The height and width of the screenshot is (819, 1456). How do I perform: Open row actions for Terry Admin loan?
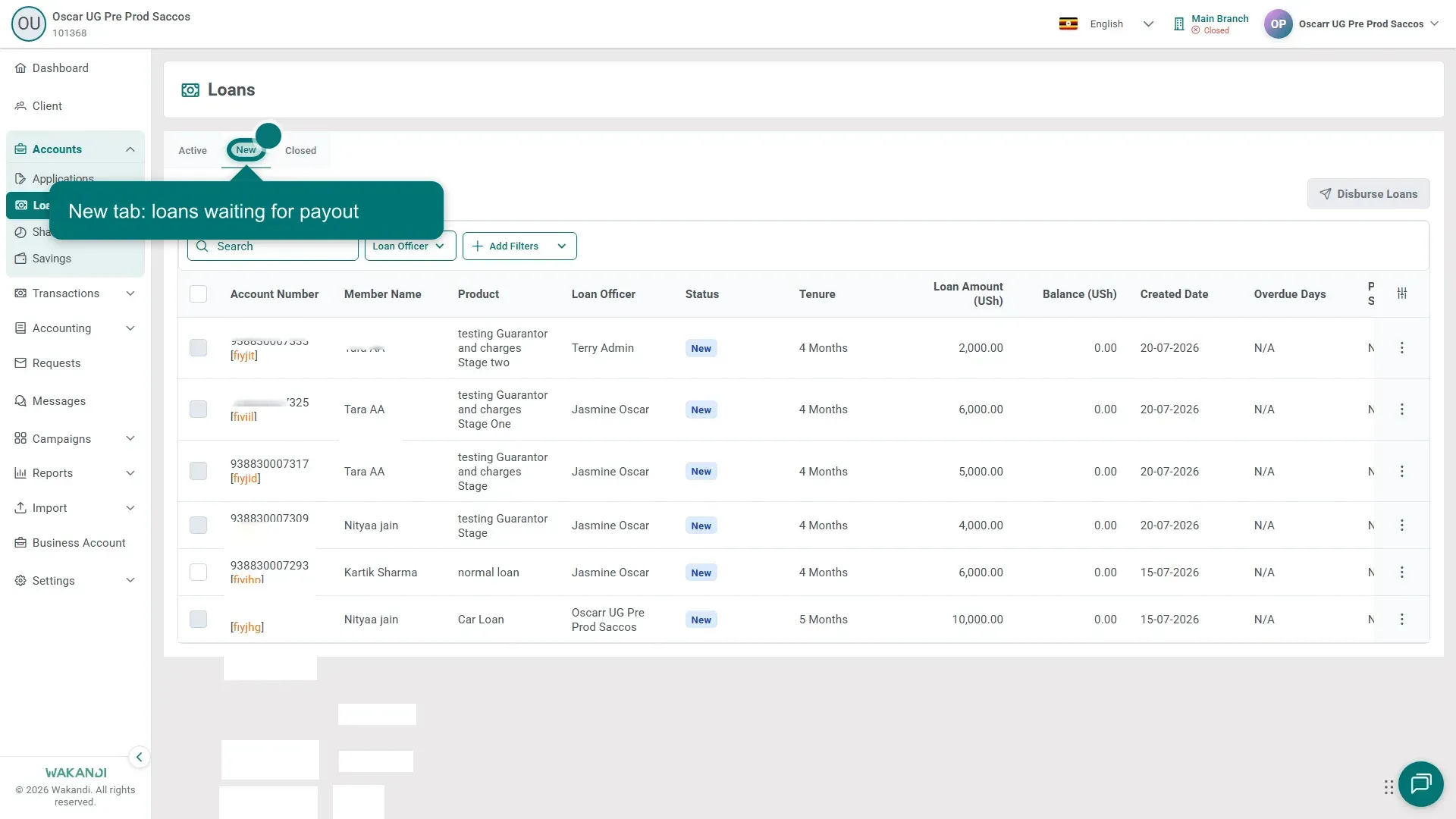click(1401, 348)
